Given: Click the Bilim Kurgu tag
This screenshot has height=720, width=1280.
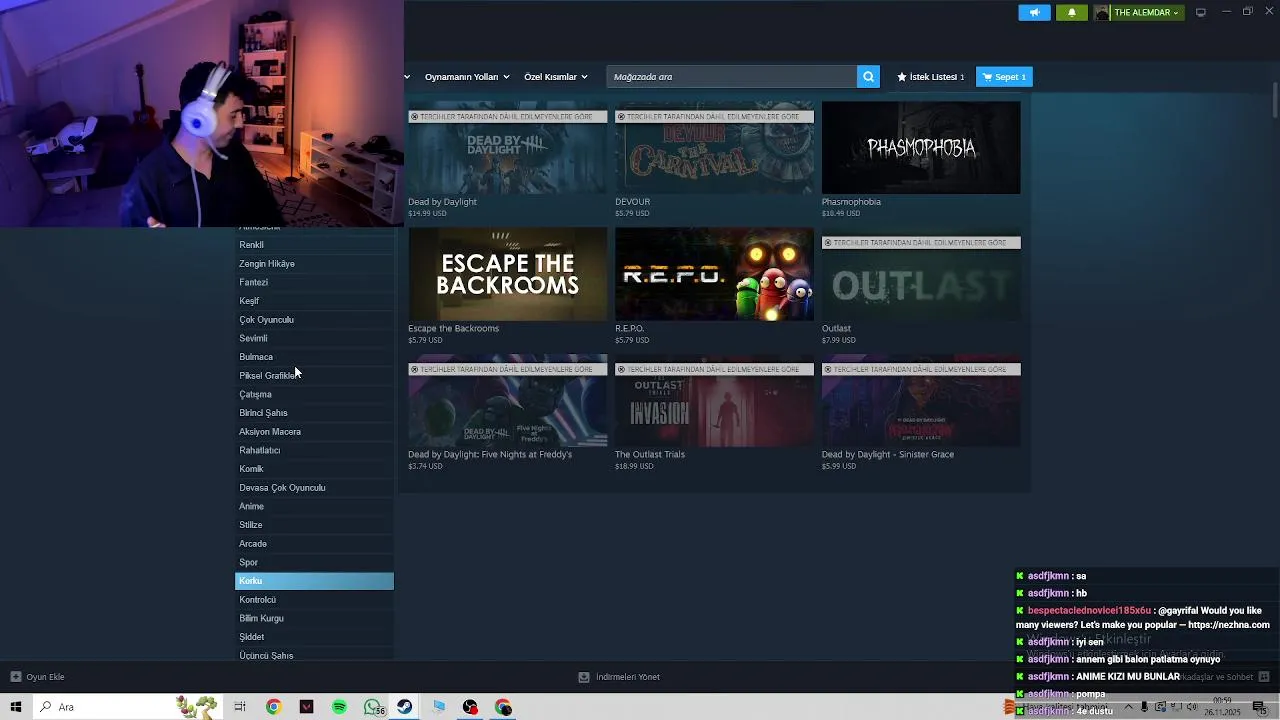Looking at the screenshot, I should (314, 618).
